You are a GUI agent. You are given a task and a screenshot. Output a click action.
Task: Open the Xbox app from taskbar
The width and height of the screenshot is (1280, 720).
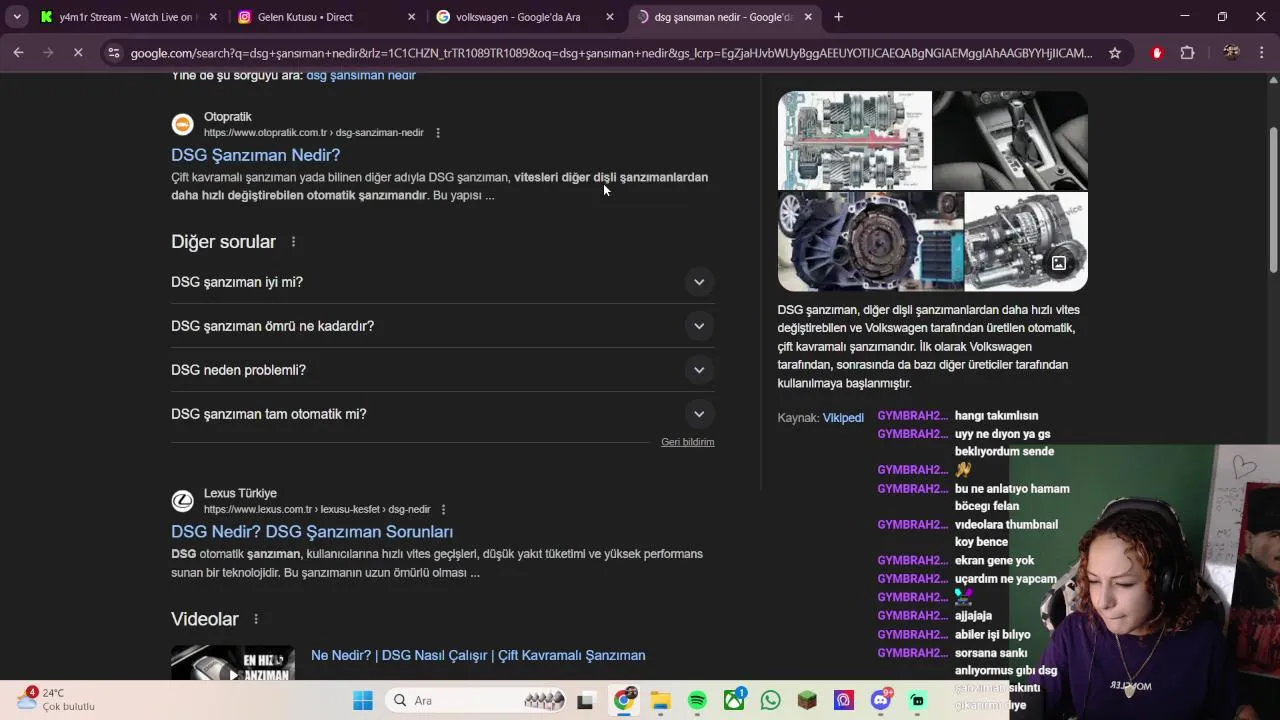pyautogui.click(x=734, y=701)
